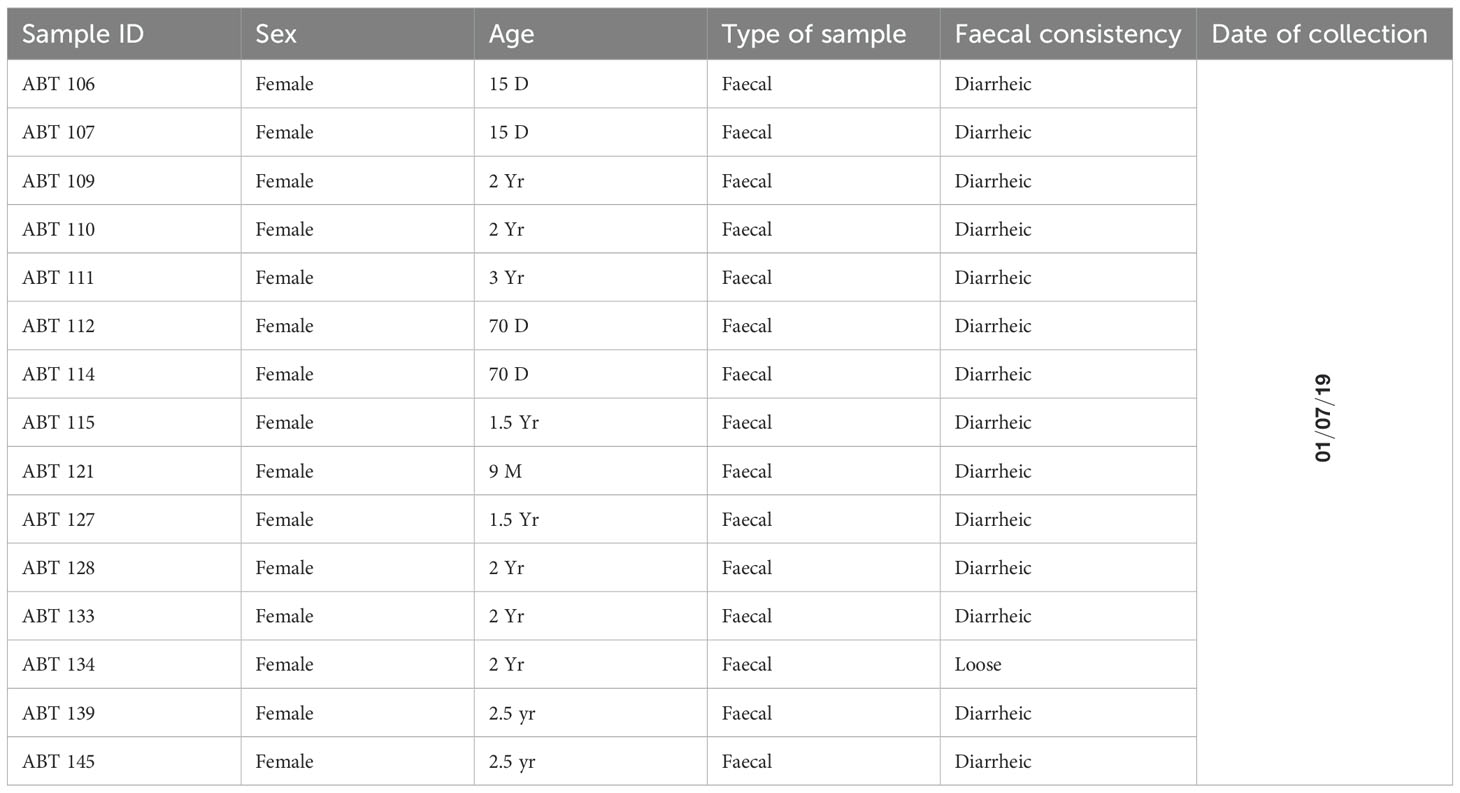Click the ABT 139 sample ID

58,713
